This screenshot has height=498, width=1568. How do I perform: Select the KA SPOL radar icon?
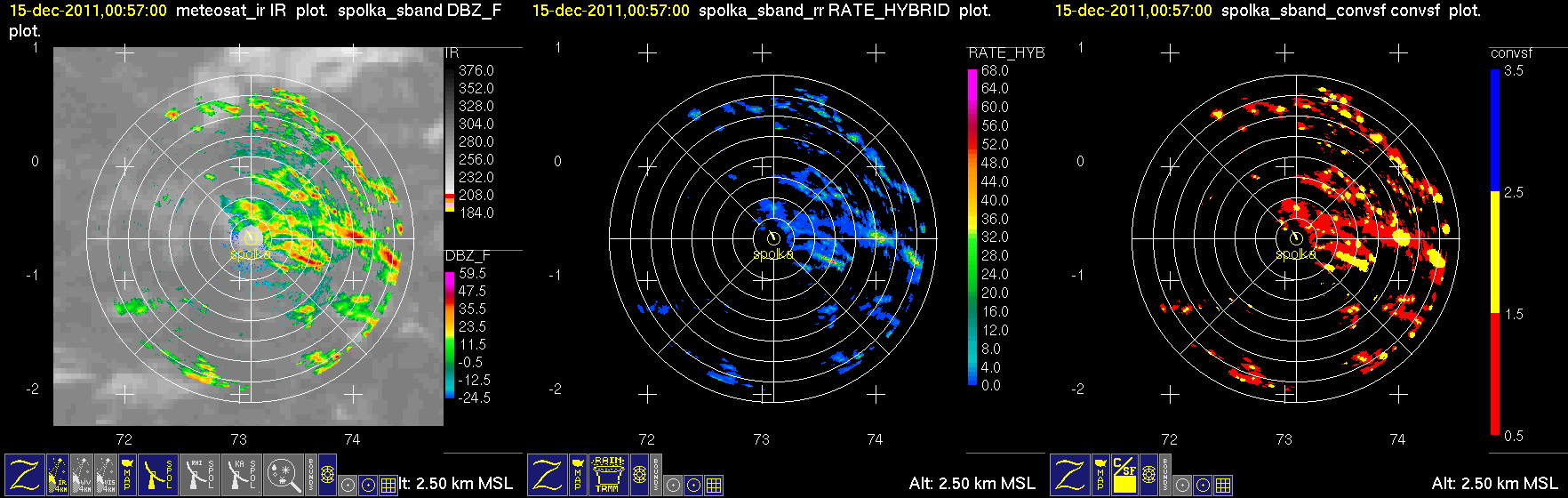click(242, 475)
